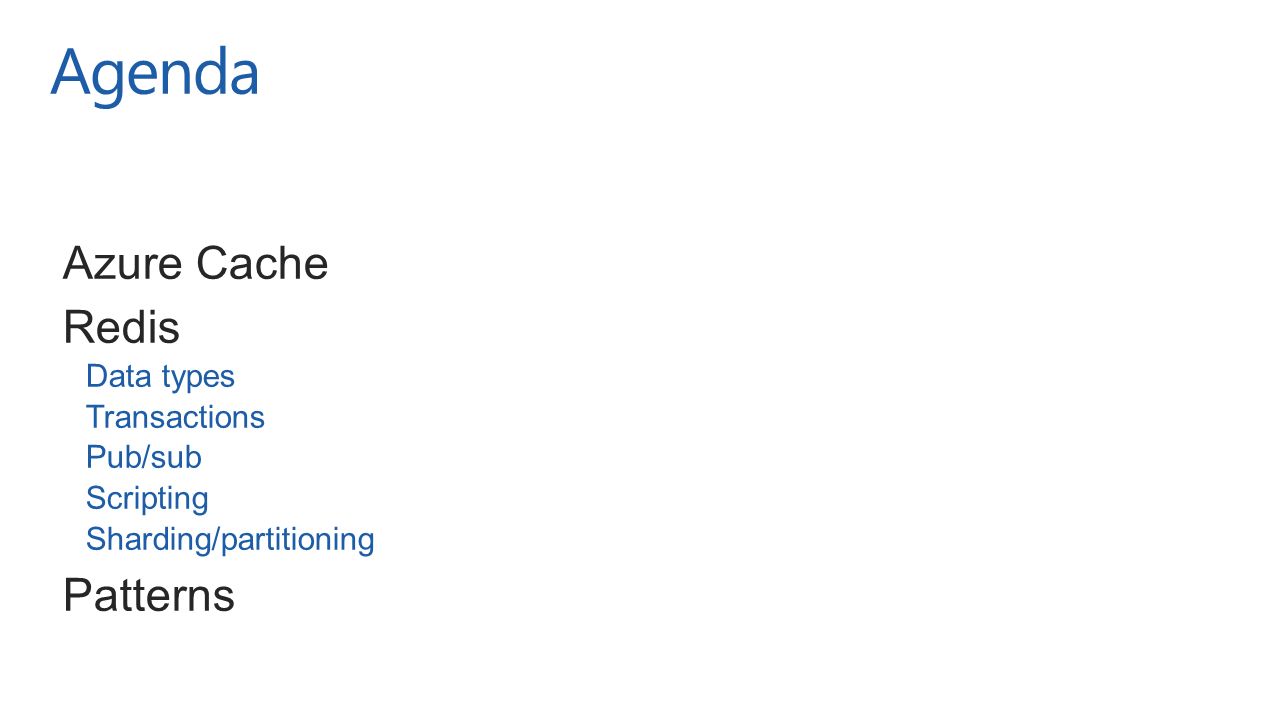The image size is (1280, 720).
Task: Select the Redis agenda heading
Action: [x=121, y=327]
